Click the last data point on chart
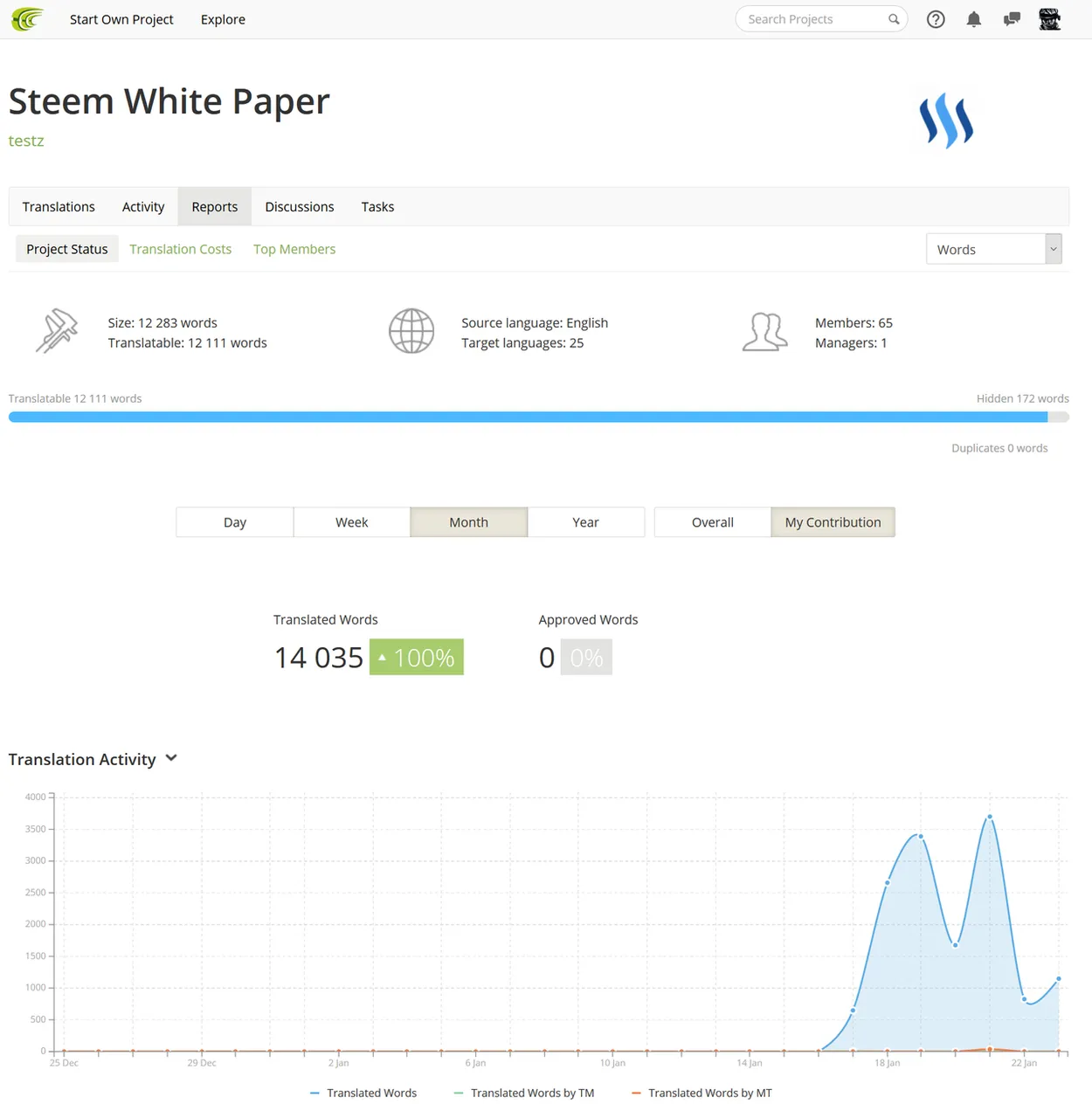The image size is (1092, 1118). tap(1059, 979)
